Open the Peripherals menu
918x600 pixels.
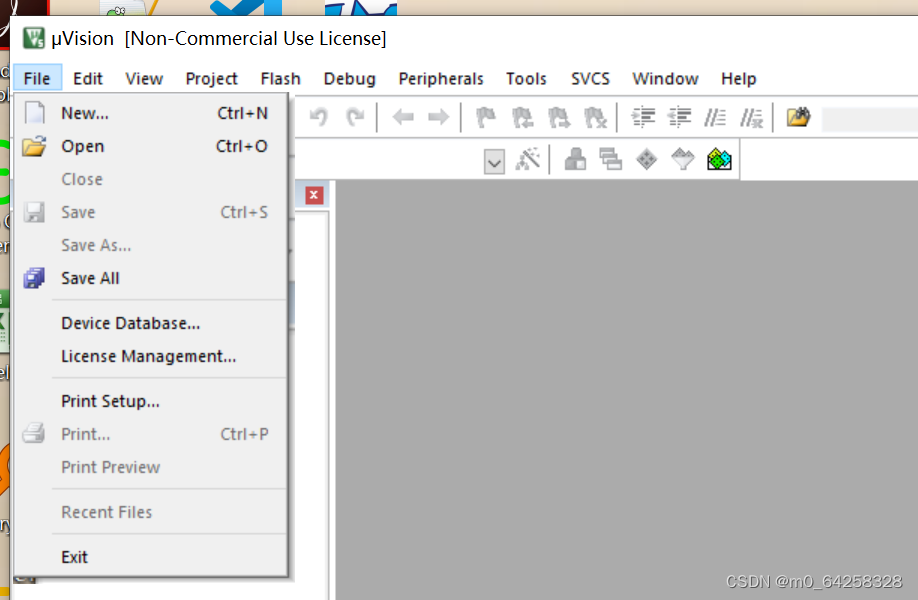(x=441, y=78)
